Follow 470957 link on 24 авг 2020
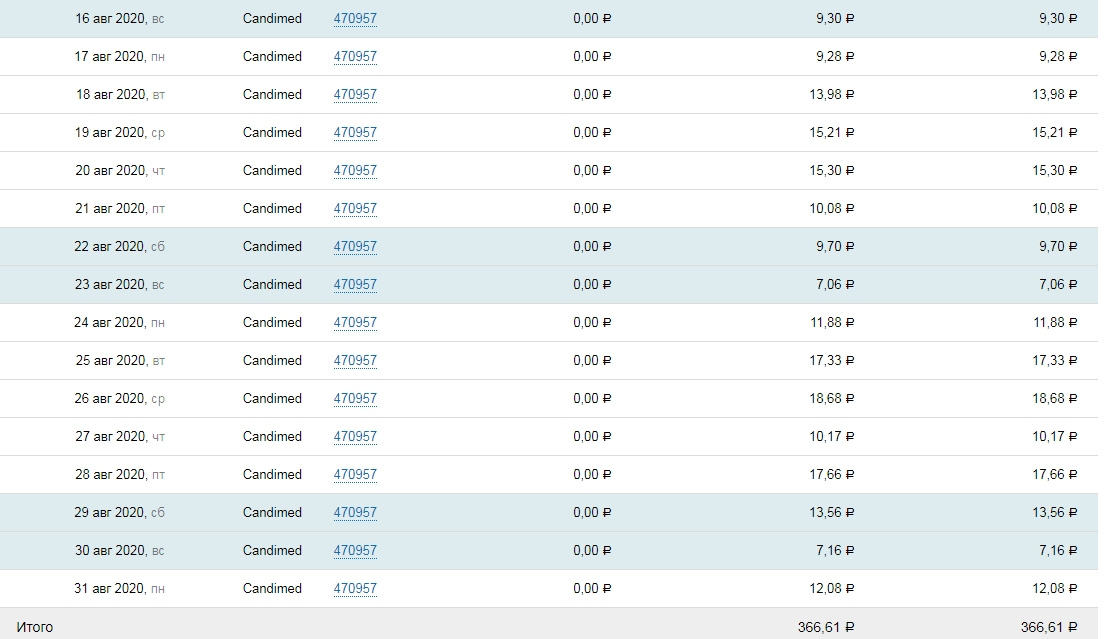1104x639 pixels. 355,323
